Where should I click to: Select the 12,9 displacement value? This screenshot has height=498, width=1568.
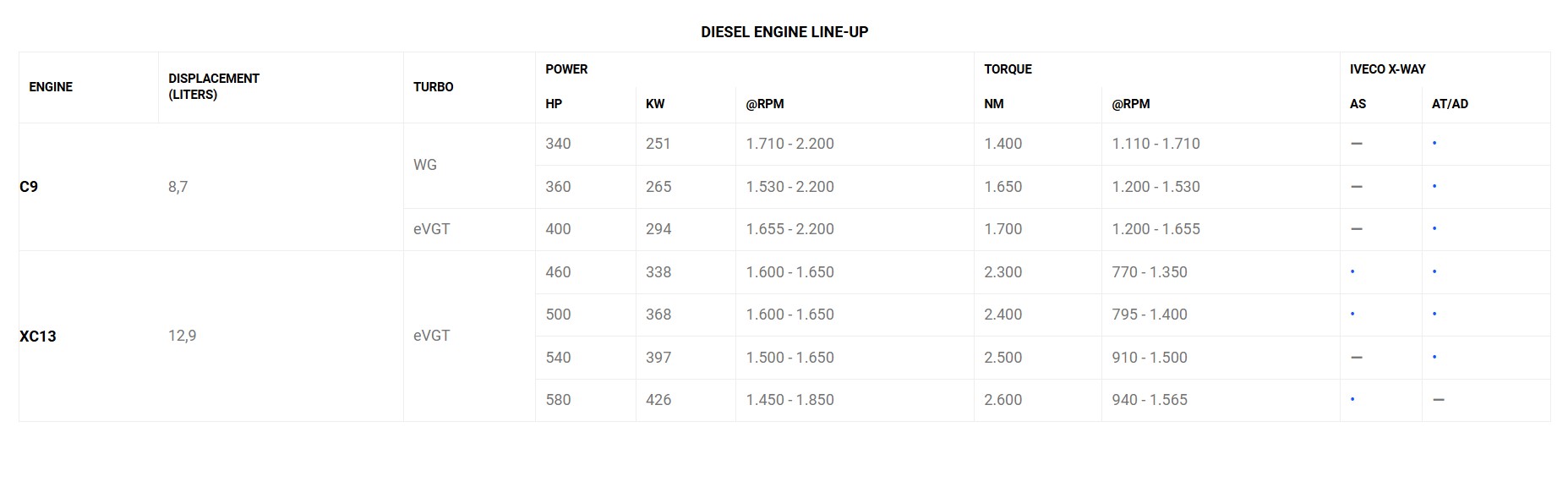pyautogui.click(x=182, y=336)
